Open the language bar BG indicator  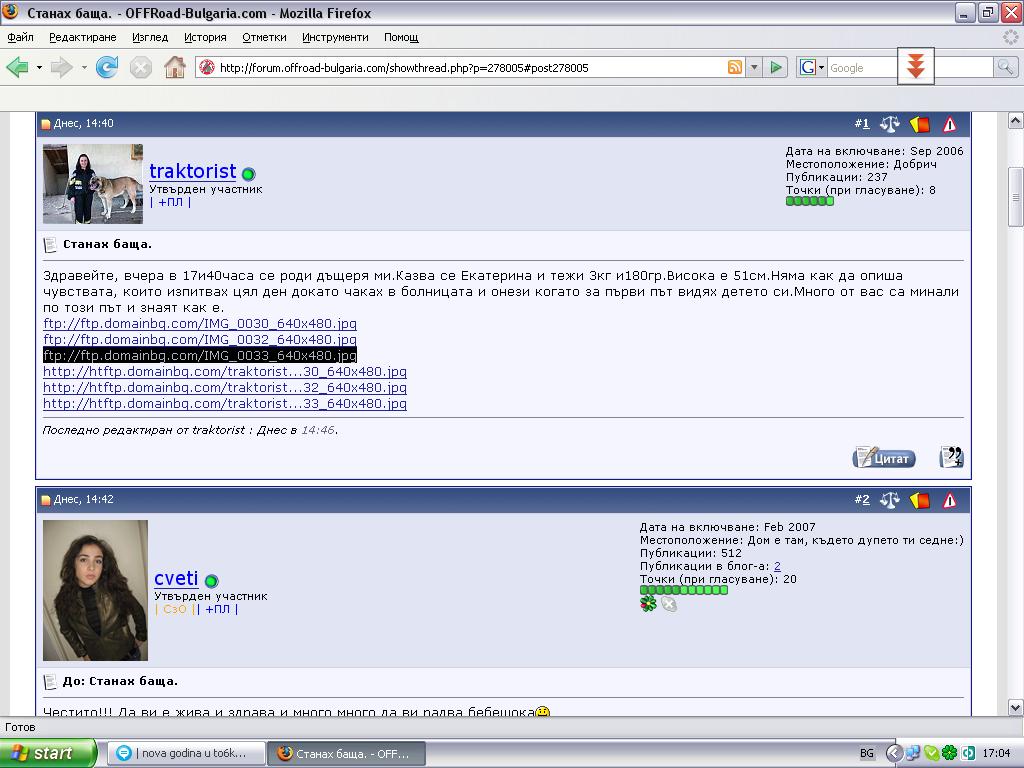tap(867, 753)
